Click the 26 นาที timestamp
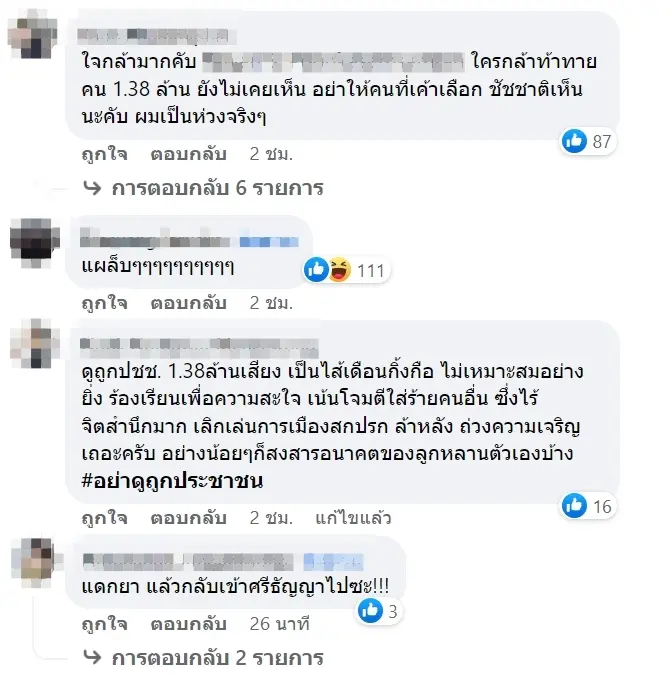The height and width of the screenshot is (676, 671). [279, 624]
